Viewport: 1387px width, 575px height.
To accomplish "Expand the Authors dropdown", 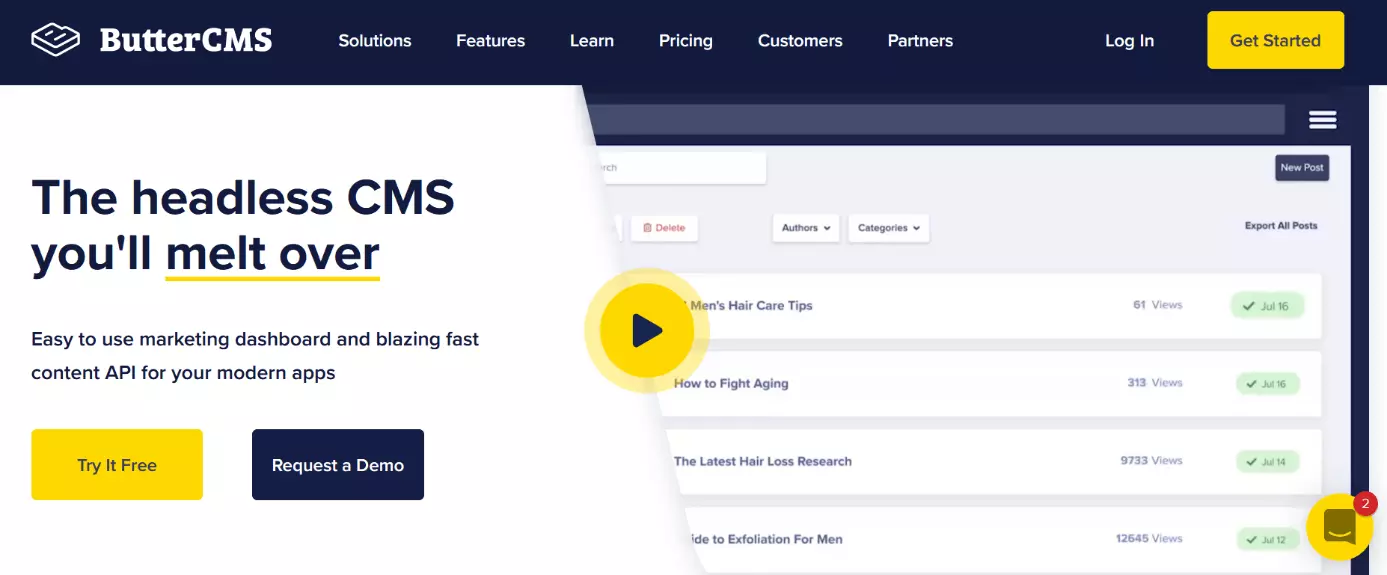I will 806,228.
